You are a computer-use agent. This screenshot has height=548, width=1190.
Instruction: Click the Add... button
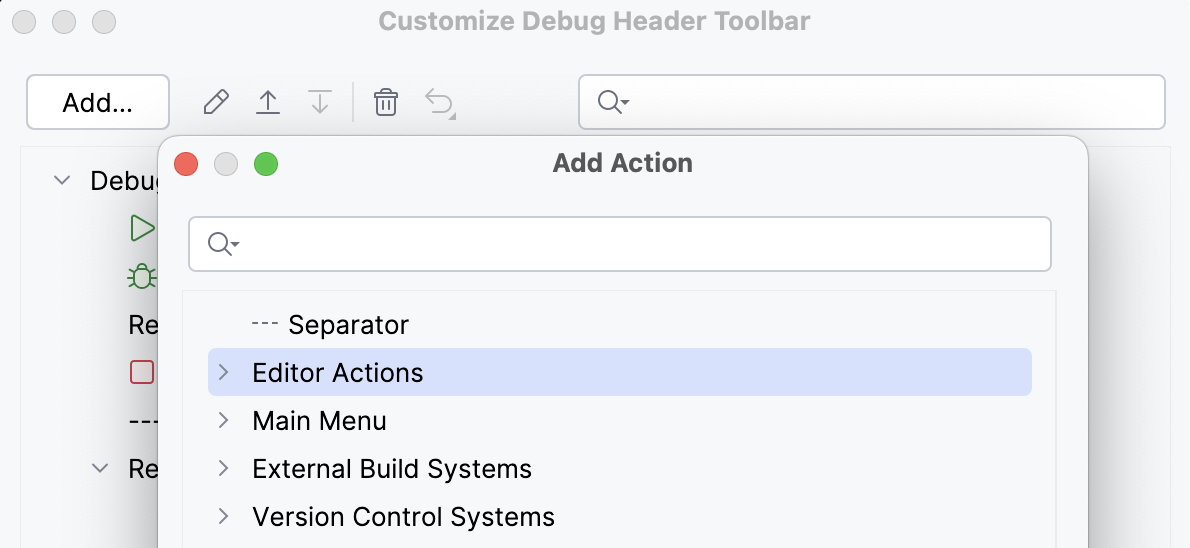tap(97, 102)
